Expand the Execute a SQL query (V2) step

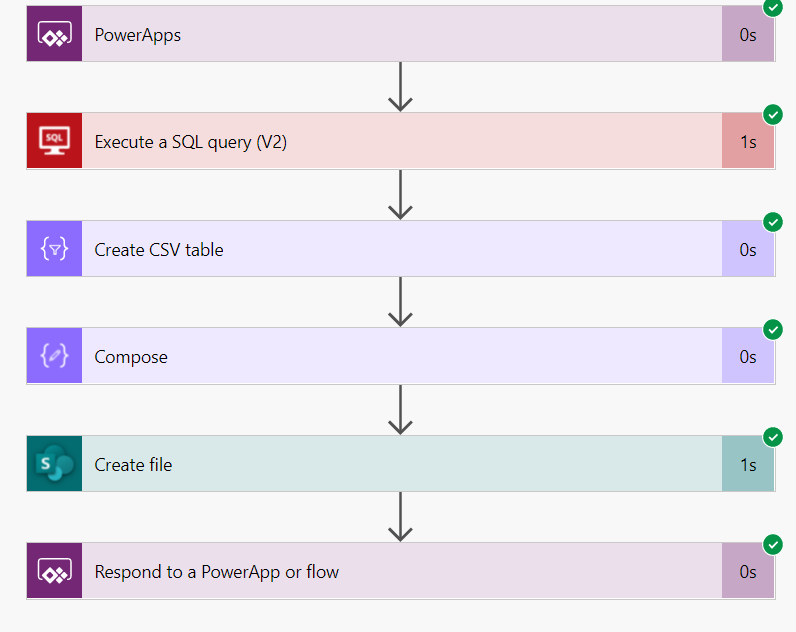(400, 142)
